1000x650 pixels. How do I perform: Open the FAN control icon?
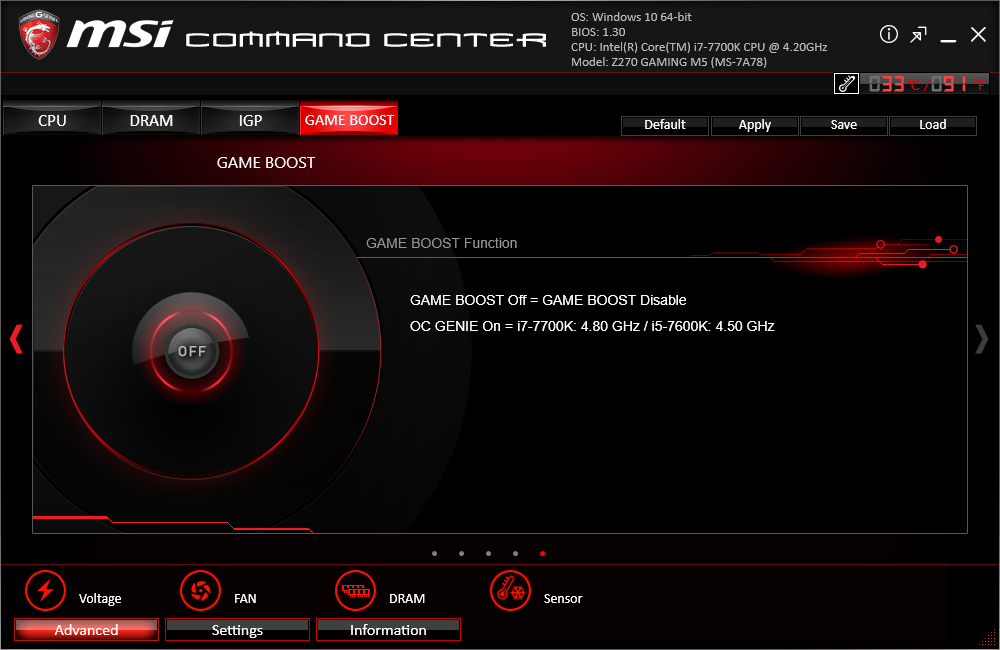pos(200,591)
